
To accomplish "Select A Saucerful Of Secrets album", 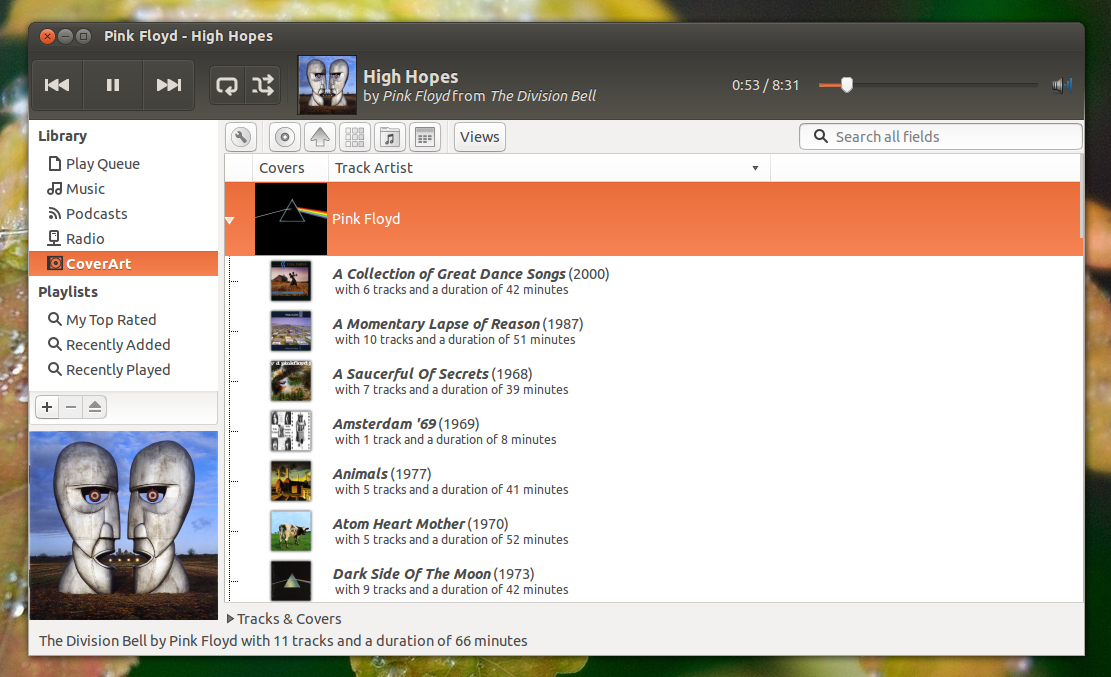I will [x=653, y=381].
